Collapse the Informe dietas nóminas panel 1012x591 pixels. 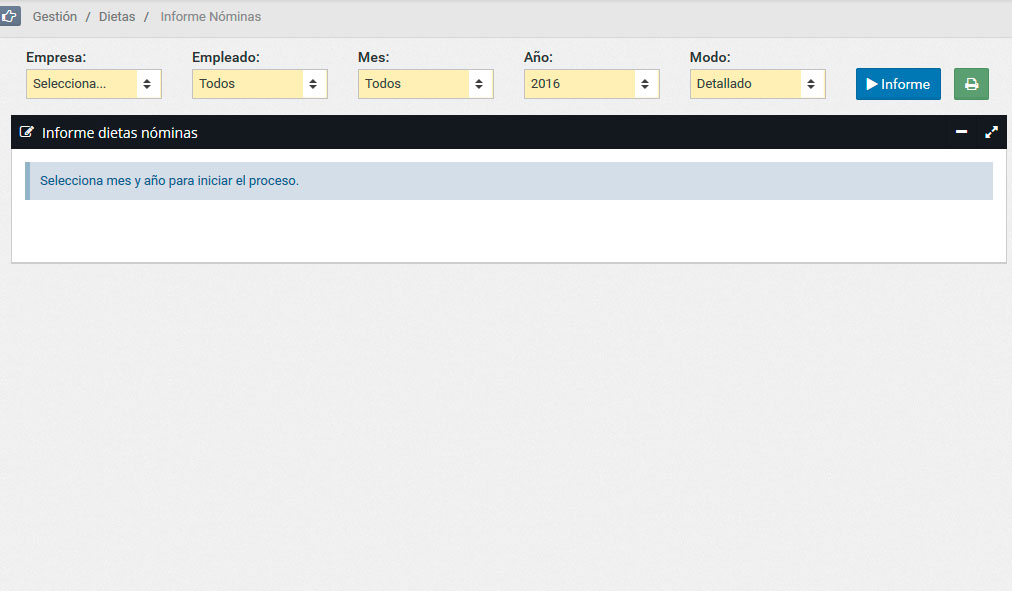click(x=961, y=132)
